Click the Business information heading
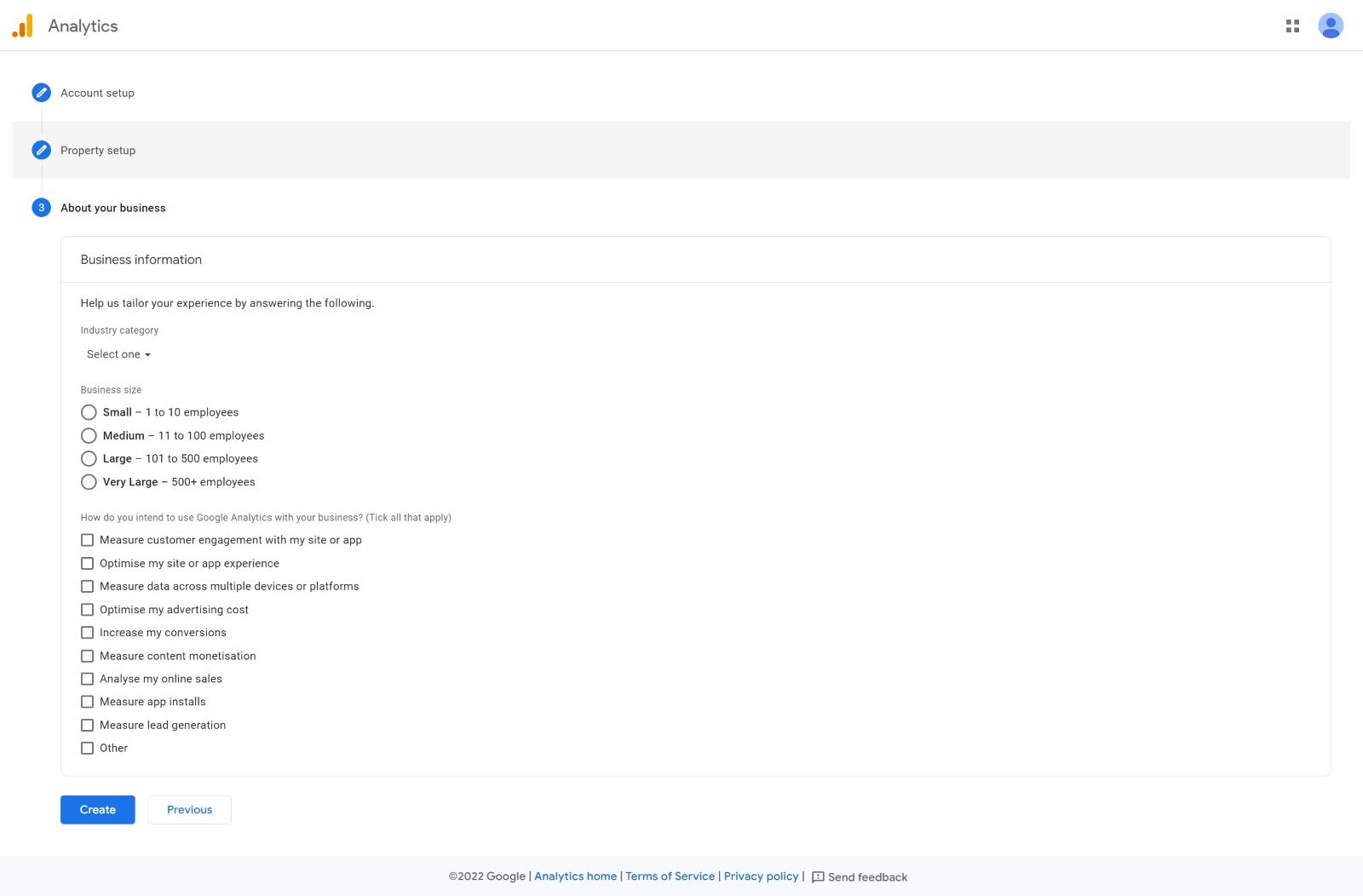 tap(141, 260)
